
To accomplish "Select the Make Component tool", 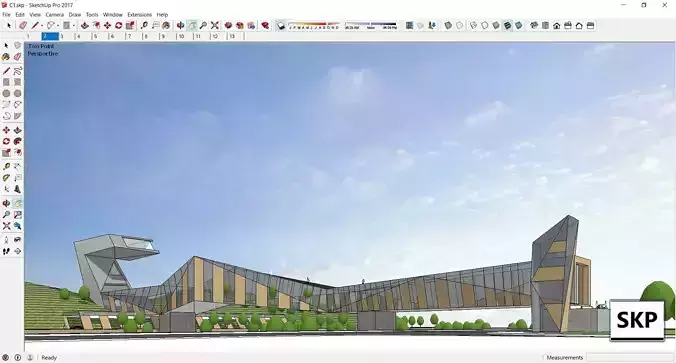I will tap(17, 45).
